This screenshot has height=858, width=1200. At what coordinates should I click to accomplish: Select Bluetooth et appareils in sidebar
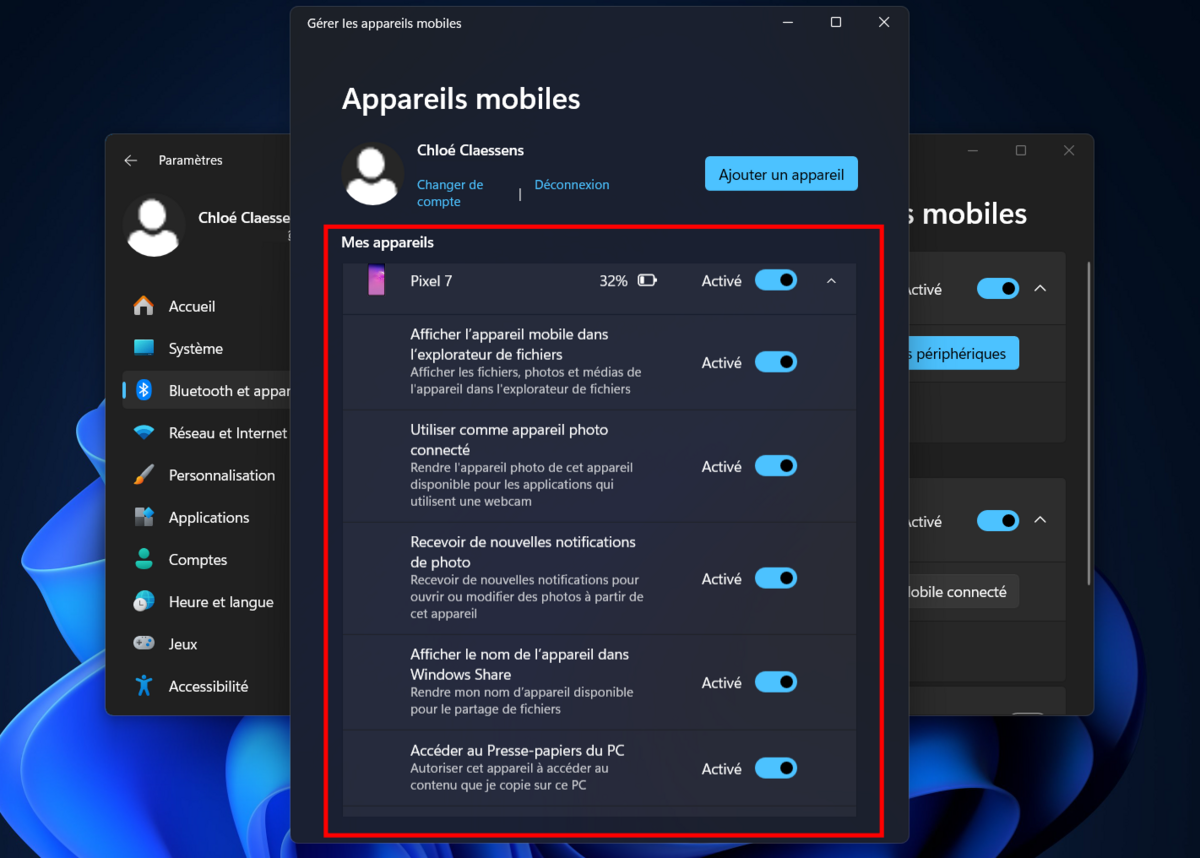[206, 390]
